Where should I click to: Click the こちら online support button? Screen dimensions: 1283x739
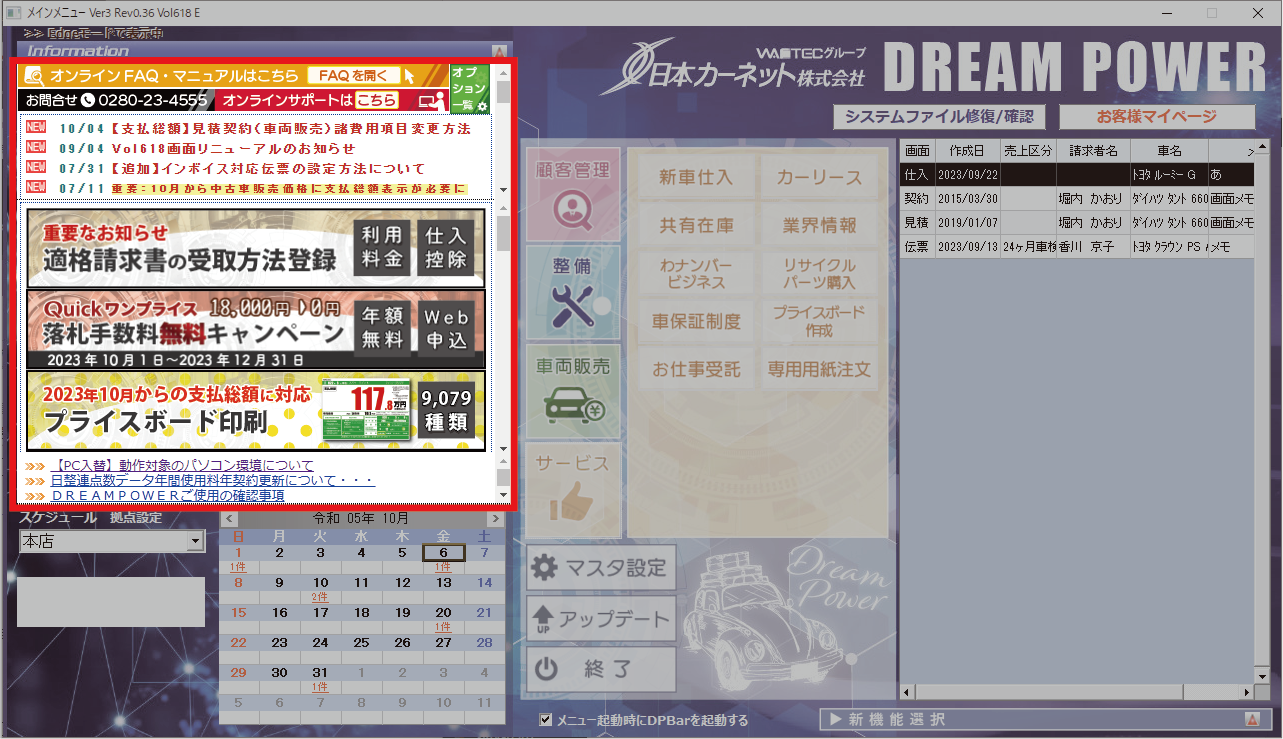tap(377, 100)
